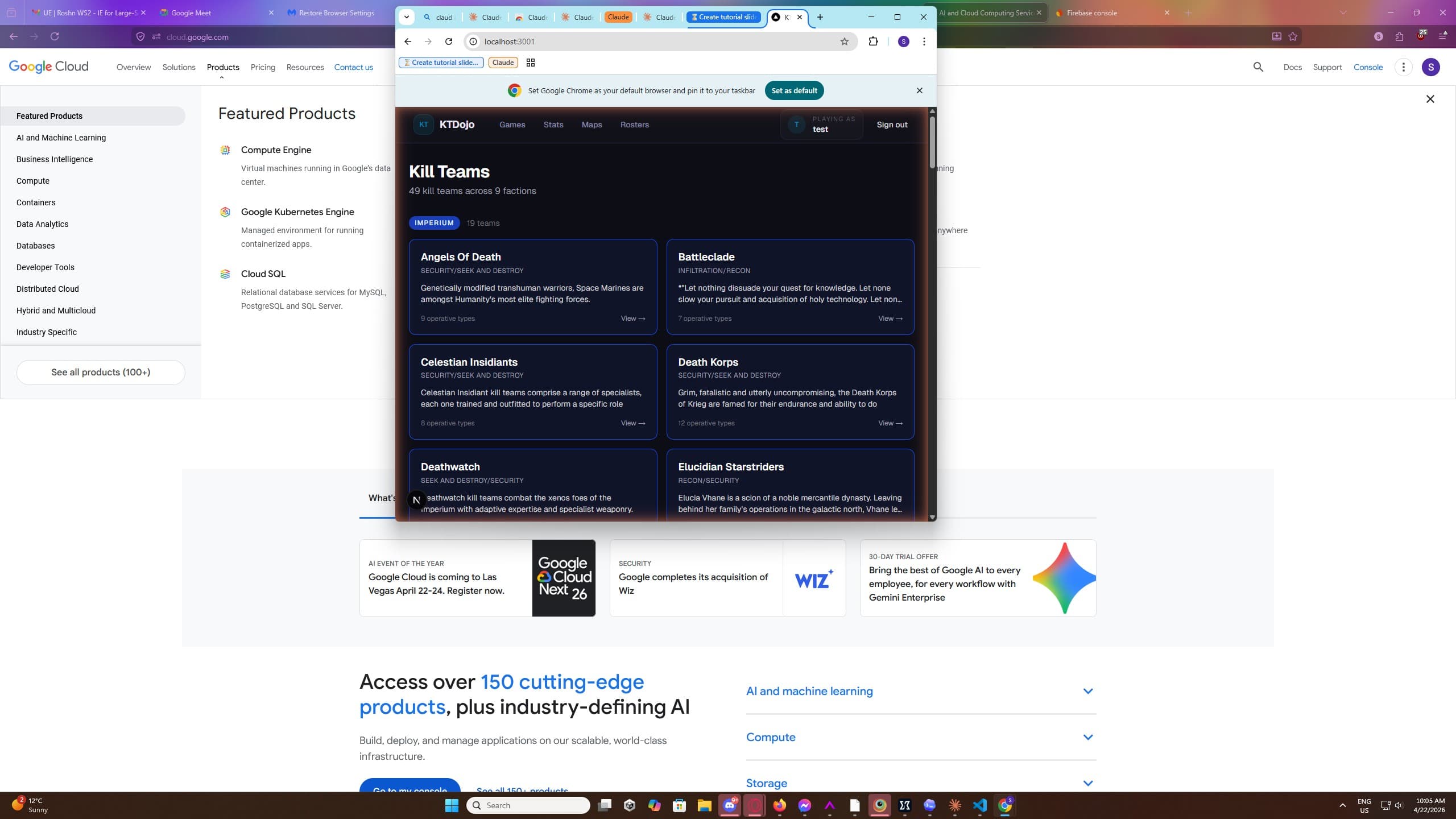Open the Stats nav item in KTDojo

click(x=553, y=125)
